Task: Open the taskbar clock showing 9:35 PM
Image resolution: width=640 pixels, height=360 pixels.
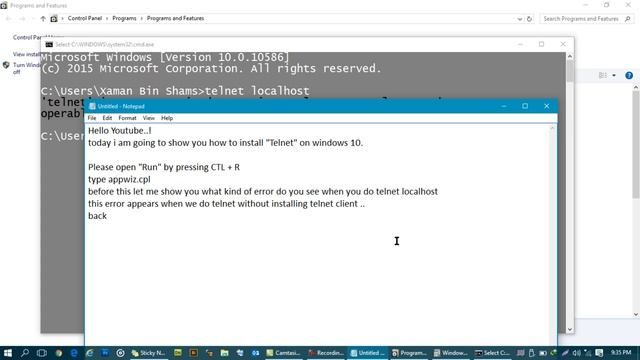Action: [621, 353]
